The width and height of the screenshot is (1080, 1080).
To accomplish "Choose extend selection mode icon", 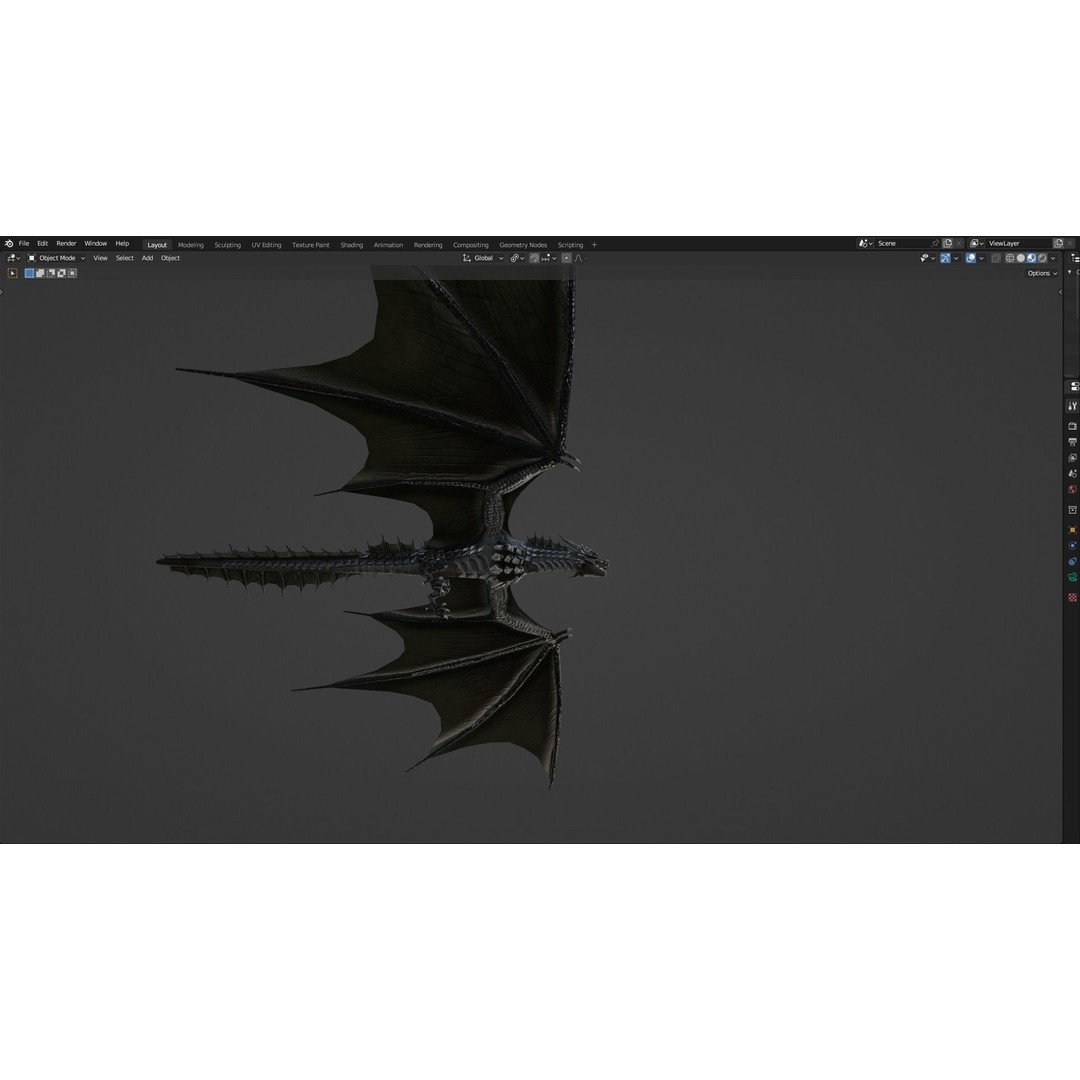I will point(40,273).
